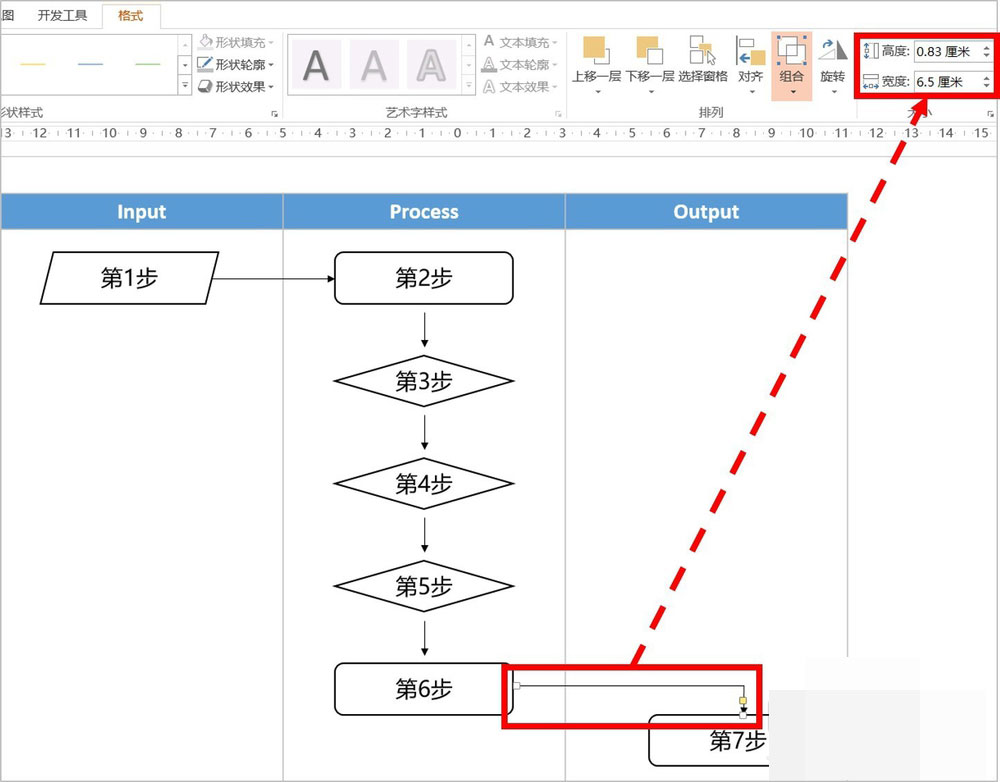Click the 下移一层 send backward icon
This screenshot has width=1000, height=782.
click(650, 50)
